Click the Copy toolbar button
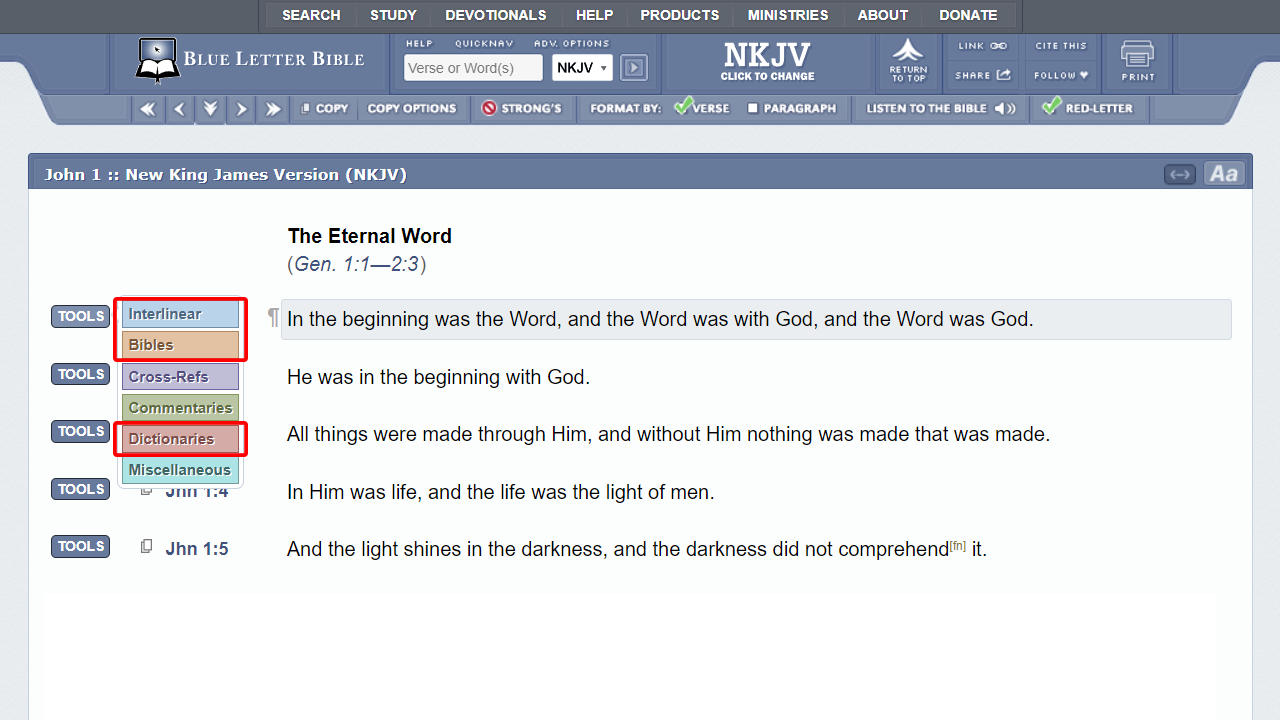The height and width of the screenshot is (720, 1280). click(325, 109)
